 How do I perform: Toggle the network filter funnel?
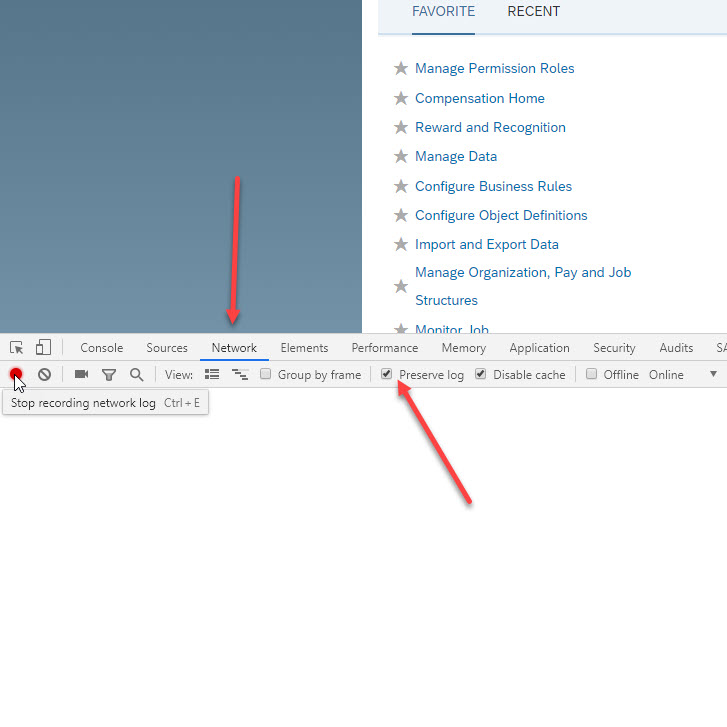coord(109,375)
